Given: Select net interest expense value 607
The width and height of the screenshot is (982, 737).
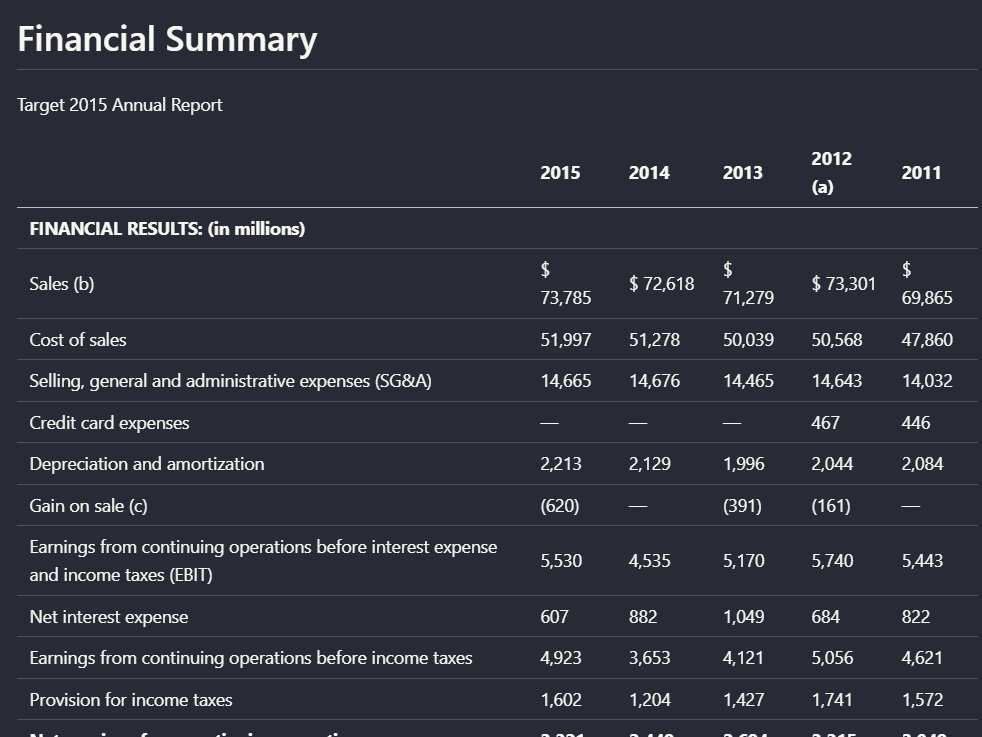Looking at the screenshot, I should click(x=554, y=617).
